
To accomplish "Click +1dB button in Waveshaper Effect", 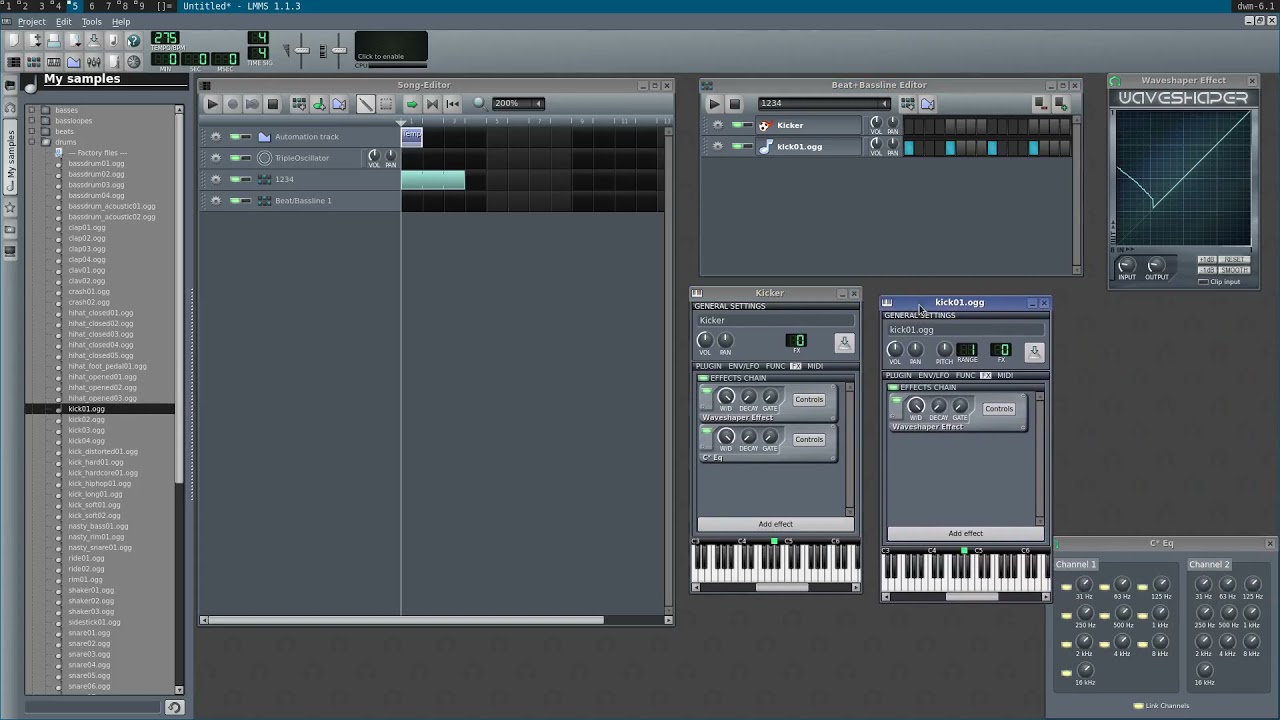I will coord(1207,260).
